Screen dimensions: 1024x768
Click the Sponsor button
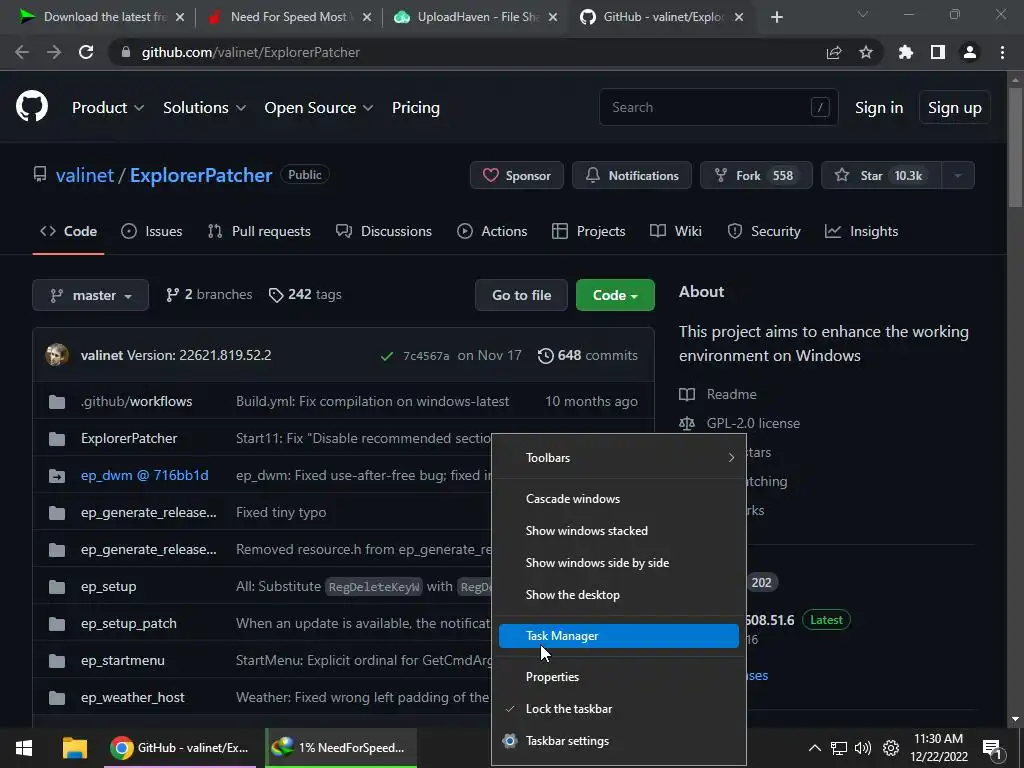point(517,176)
